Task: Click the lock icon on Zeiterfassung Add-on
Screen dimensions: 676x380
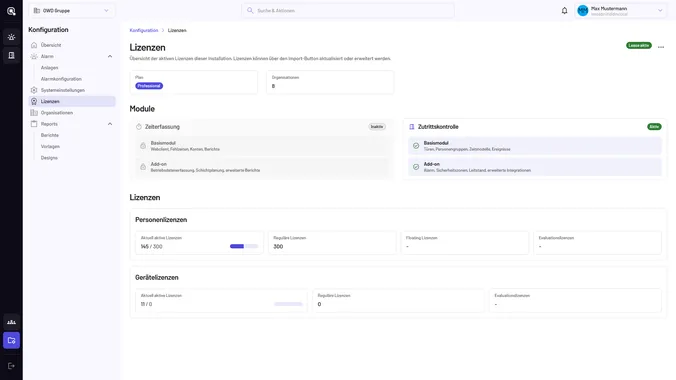Action: [143, 167]
